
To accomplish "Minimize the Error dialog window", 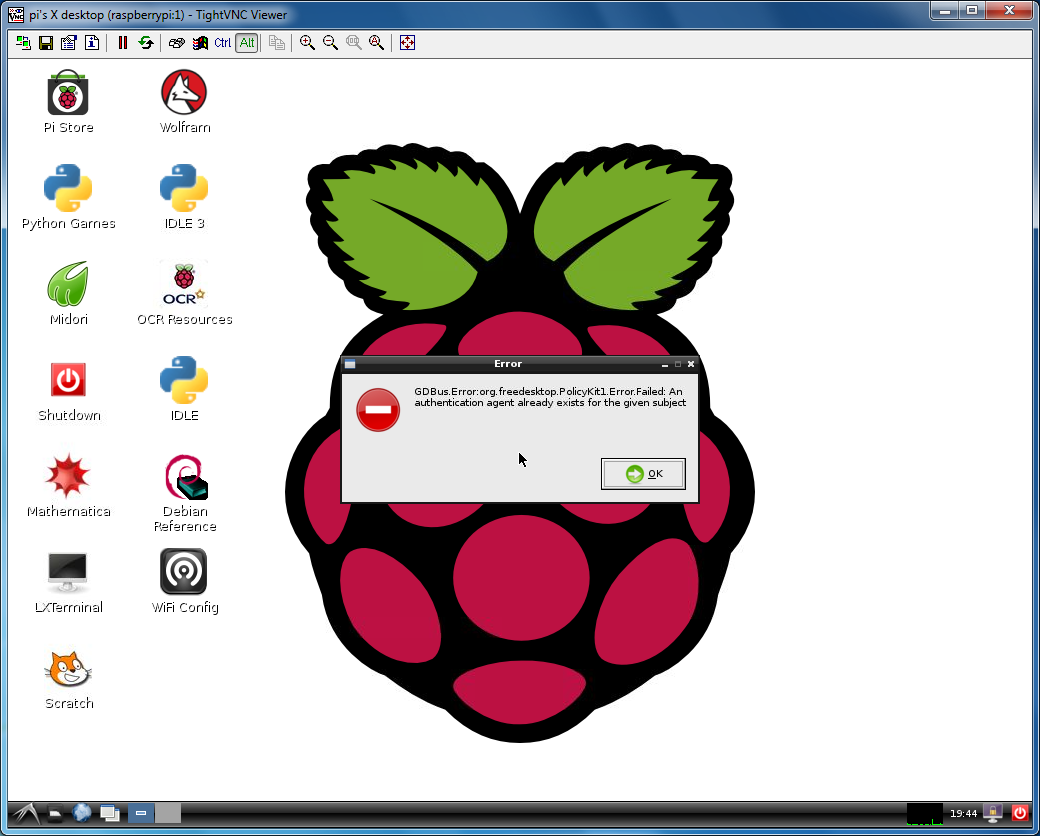I will tap(665, 364).
